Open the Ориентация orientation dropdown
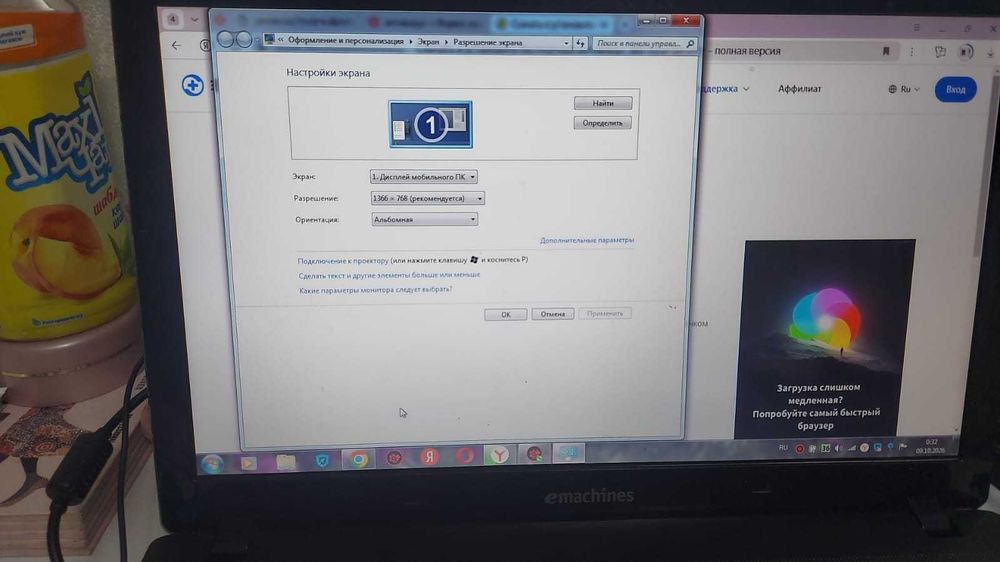 coord(424,219)
